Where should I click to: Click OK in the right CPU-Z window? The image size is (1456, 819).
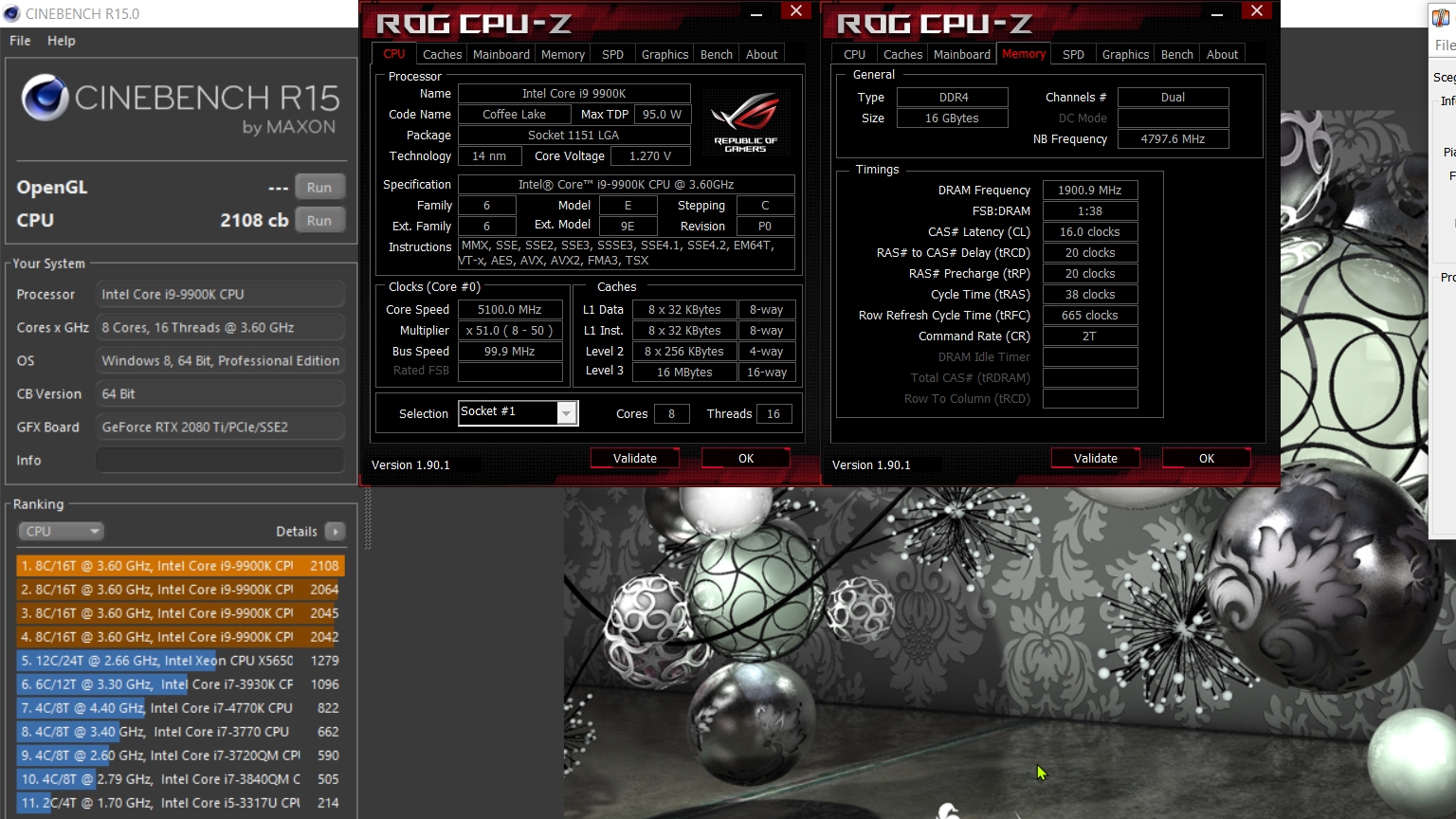[x=1207, y=458]
